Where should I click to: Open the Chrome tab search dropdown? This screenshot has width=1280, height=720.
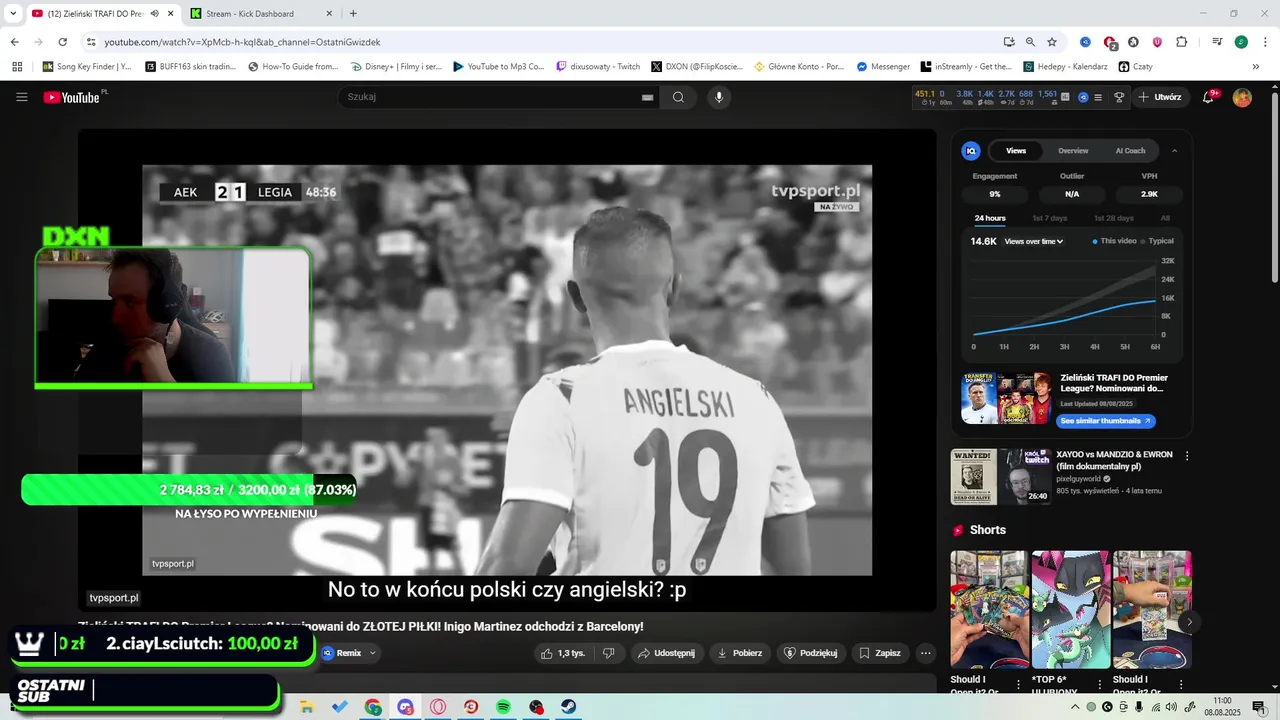[13, 14]
